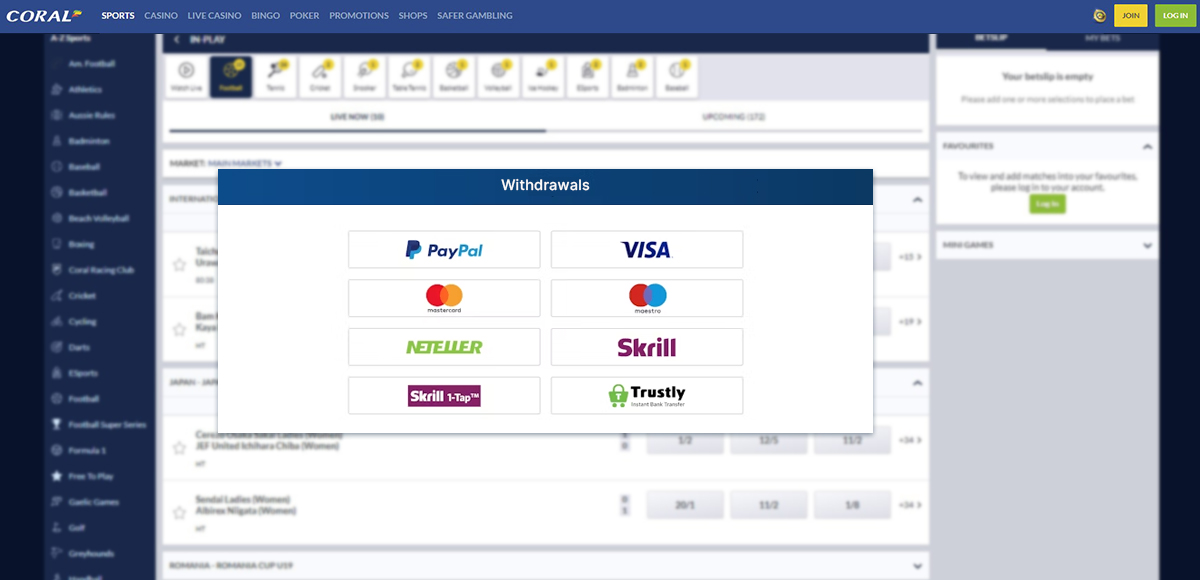Select the Volleyball sport tile

(x=498, y=77)
